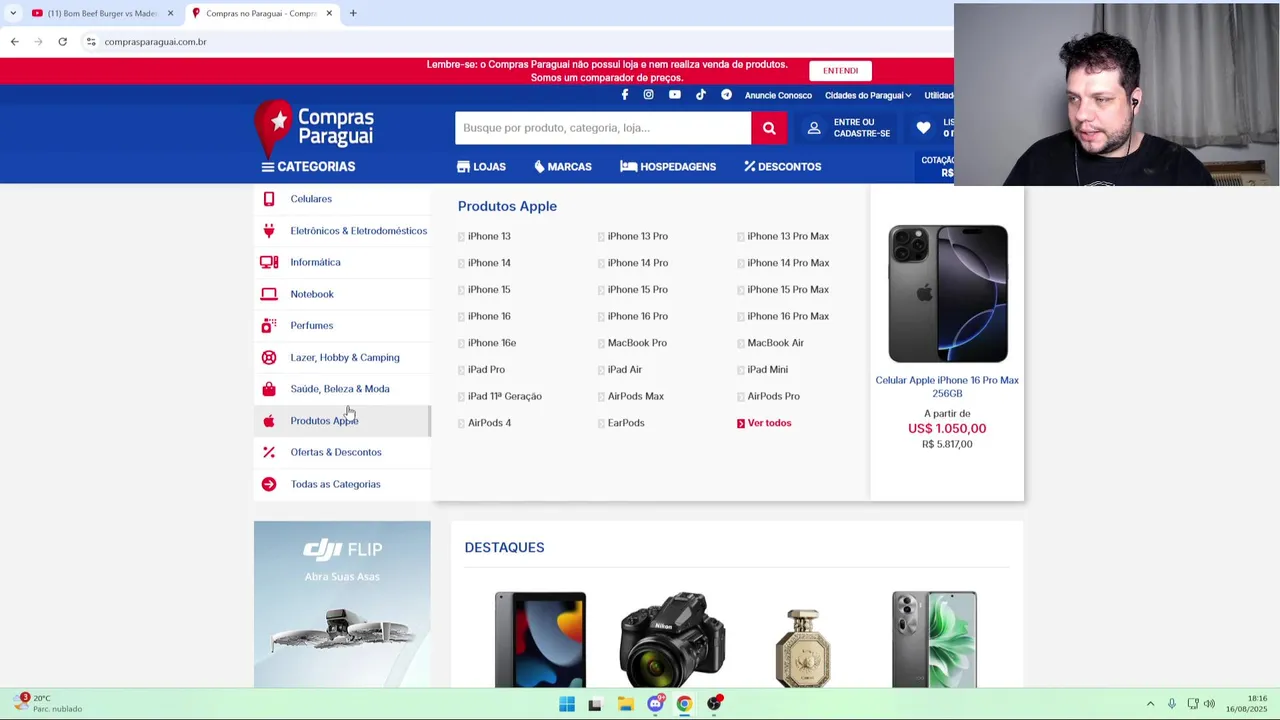The width and height of the screenshot is (1280, 720).
Task: Switch to the Bom Beef Burger tab
Action: [100, 13]
